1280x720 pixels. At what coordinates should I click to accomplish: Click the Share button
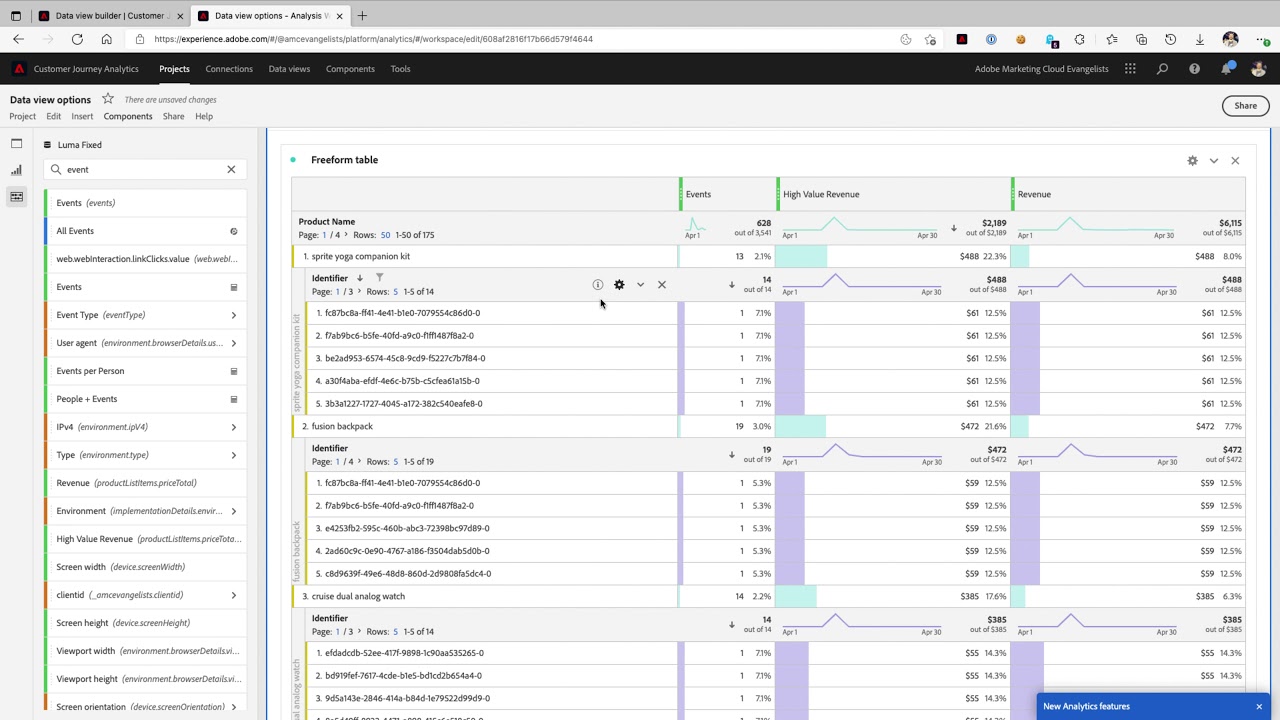pyautogui.click(x=1245, y=106)
